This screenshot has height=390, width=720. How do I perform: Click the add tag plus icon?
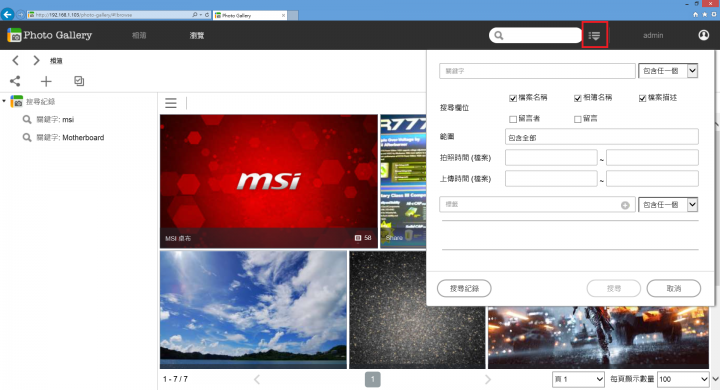(625, 205)
